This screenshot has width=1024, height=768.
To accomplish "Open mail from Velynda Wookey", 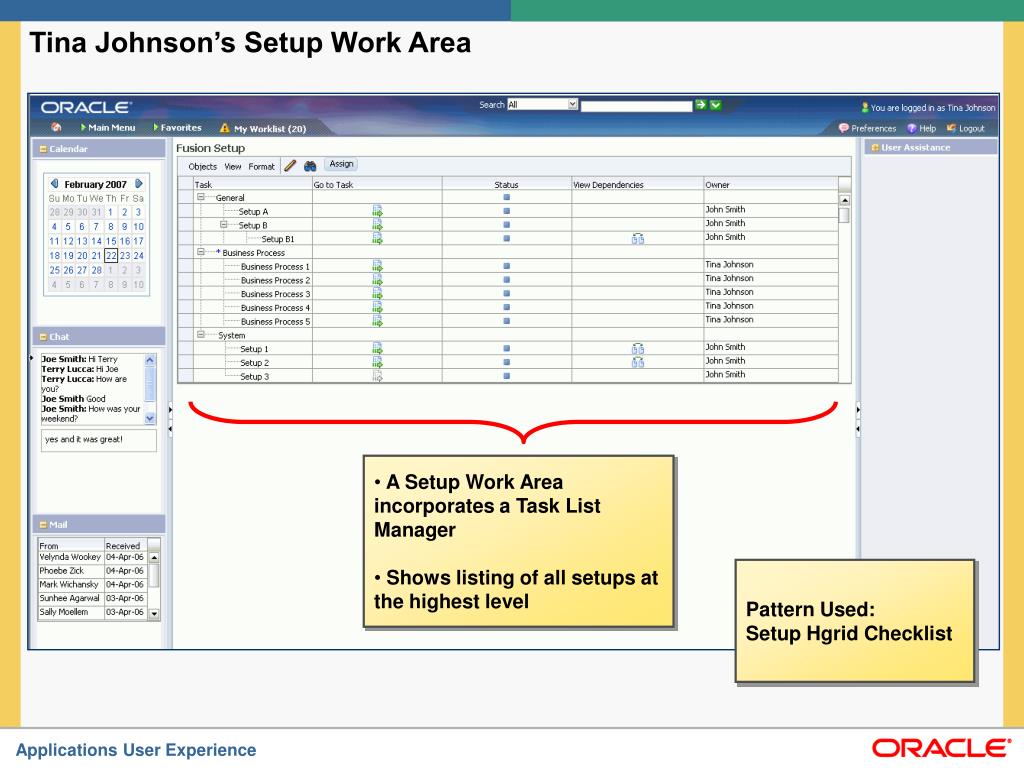I will (93, 557).
